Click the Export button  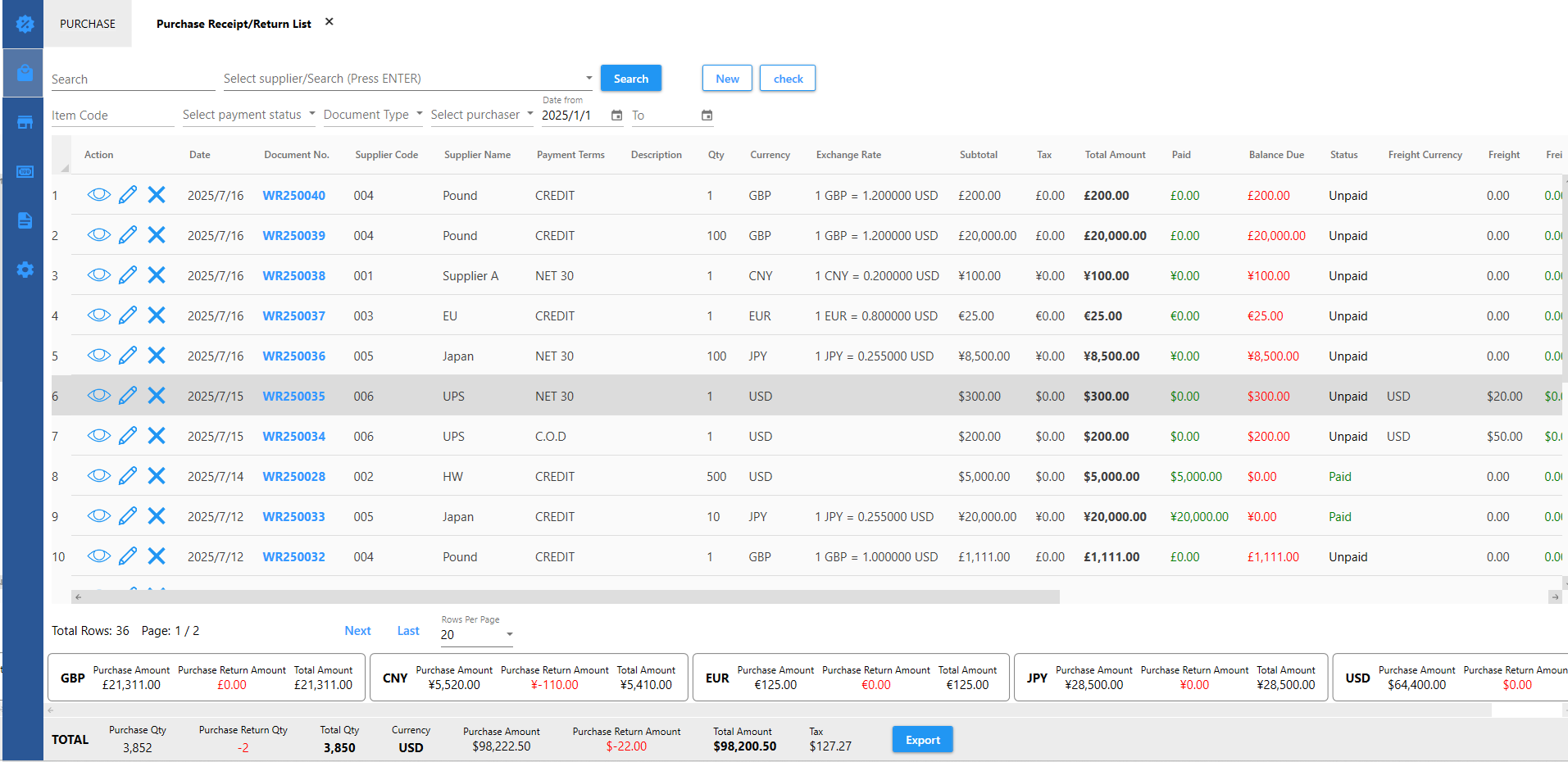922,740
